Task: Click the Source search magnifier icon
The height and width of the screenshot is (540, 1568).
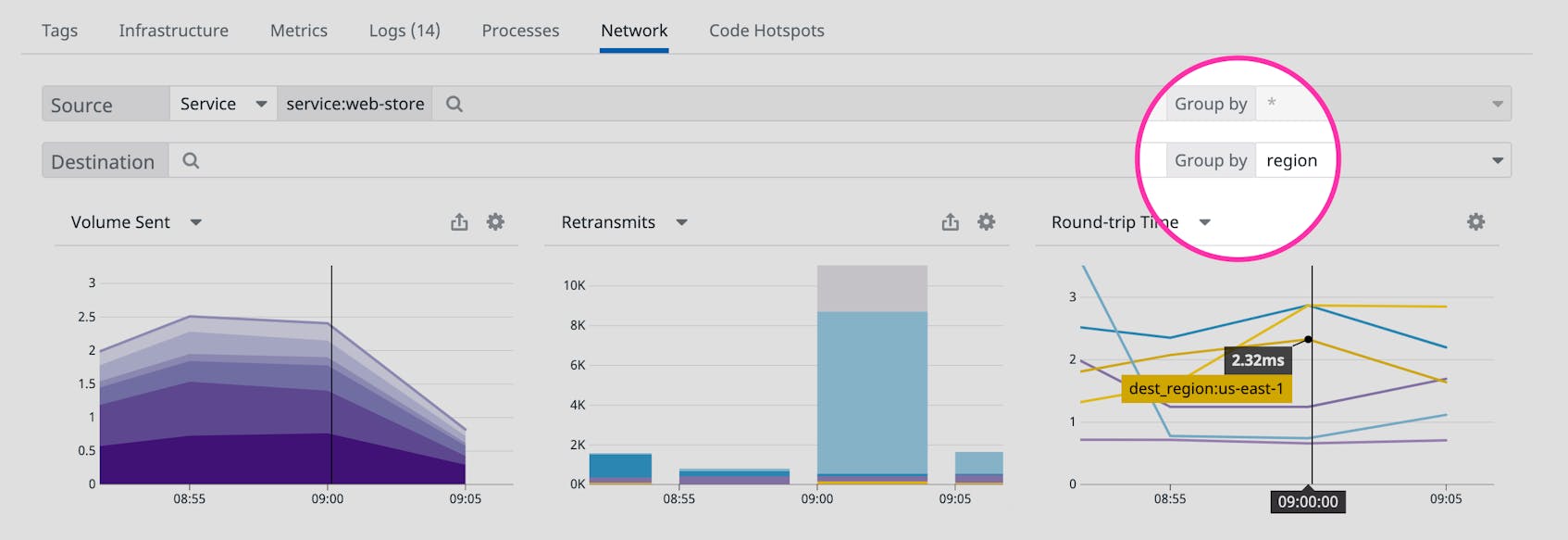Action: 454,104
